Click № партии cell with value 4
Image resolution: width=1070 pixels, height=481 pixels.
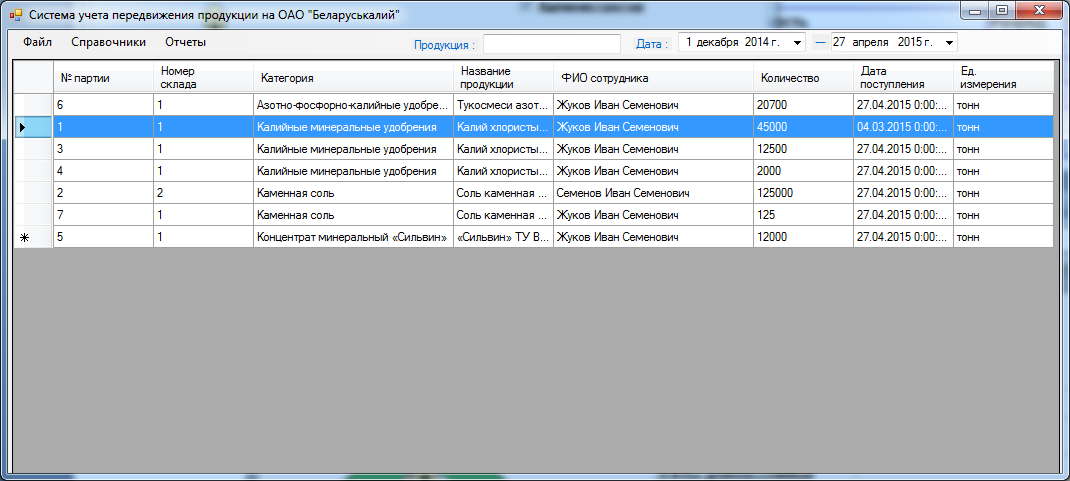point(103,171)
